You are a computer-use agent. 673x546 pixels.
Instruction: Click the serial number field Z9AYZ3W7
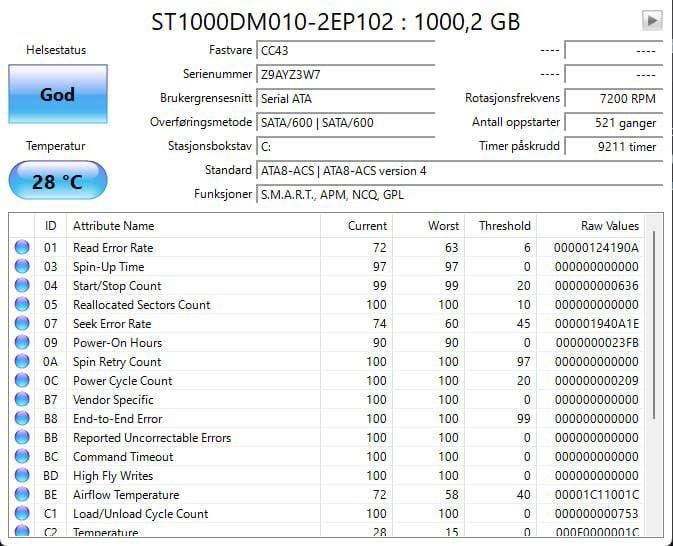tap(346, 75)
